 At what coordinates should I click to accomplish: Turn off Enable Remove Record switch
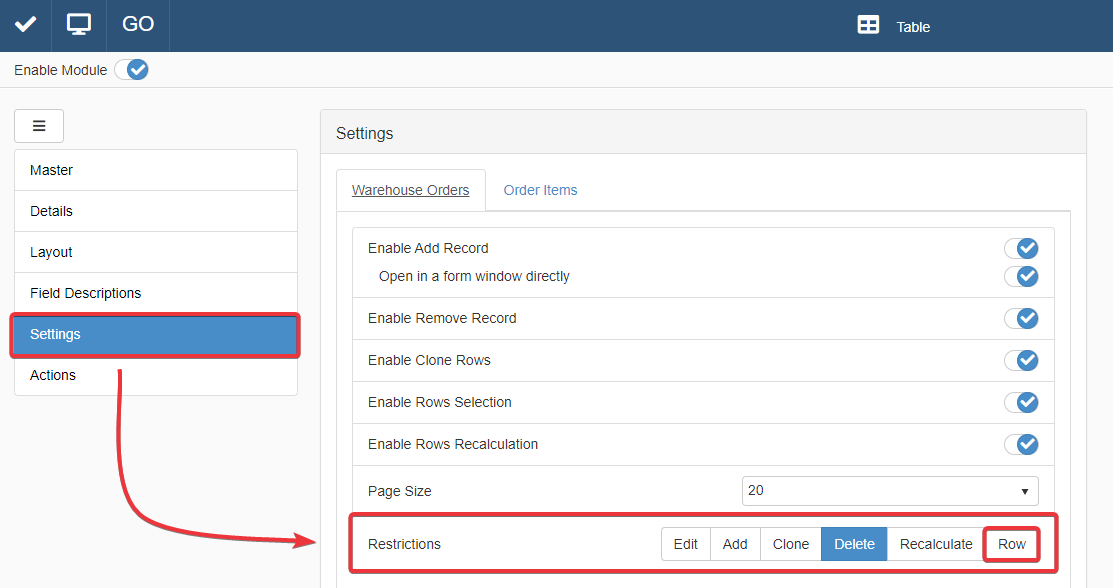coord(1021,318)
